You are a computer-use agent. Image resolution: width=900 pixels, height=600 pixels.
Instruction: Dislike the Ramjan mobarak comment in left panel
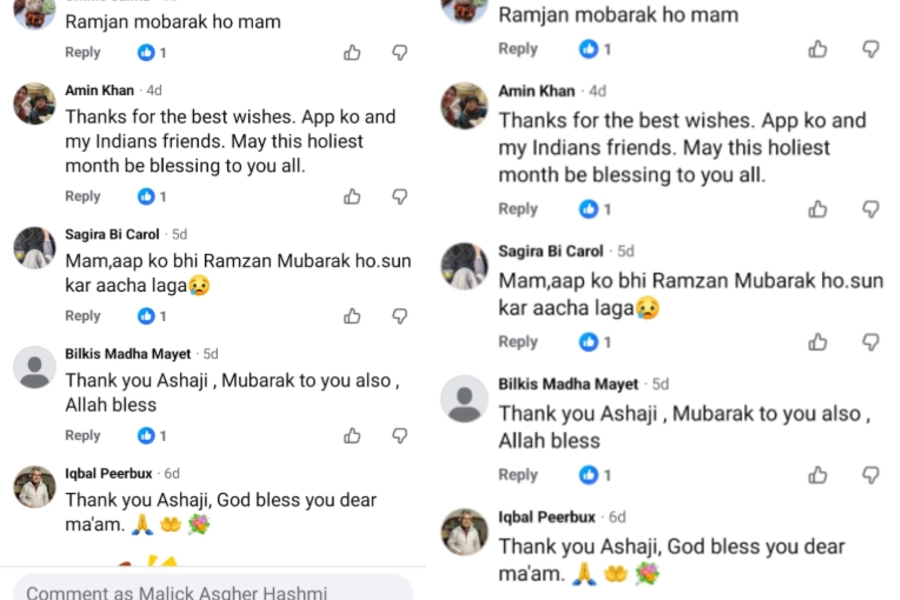pyautogui.click(x=399, y=53)
